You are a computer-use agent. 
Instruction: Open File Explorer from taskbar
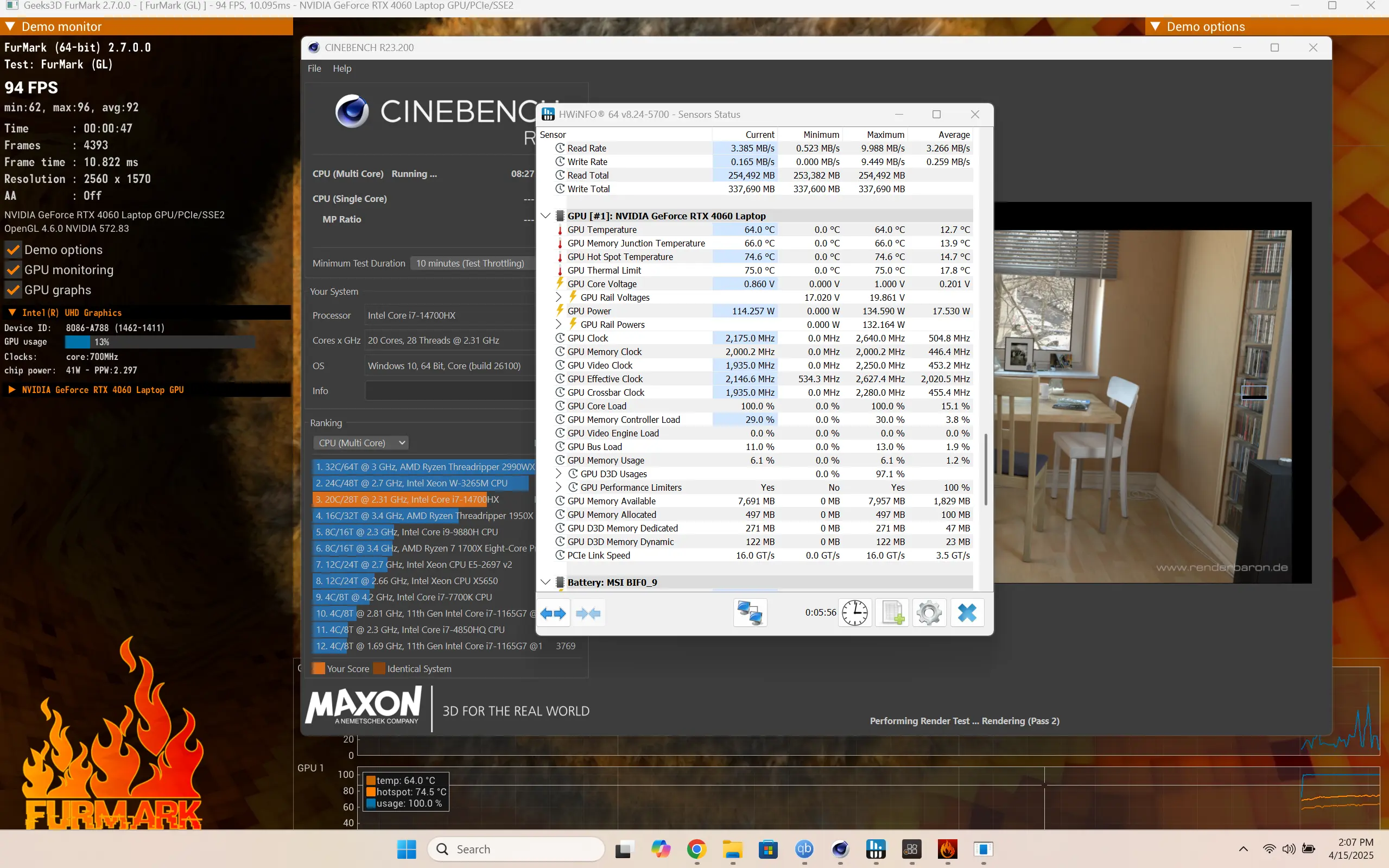(x=732, y=849)
